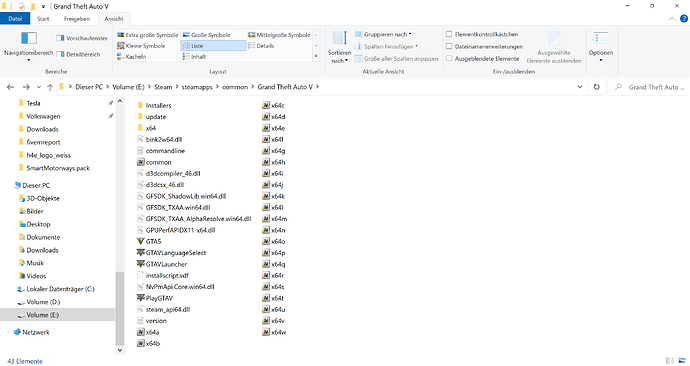Select the GTAVLanguageSelect file
Screen dimensions: 690x366
[x=176, y=253]
